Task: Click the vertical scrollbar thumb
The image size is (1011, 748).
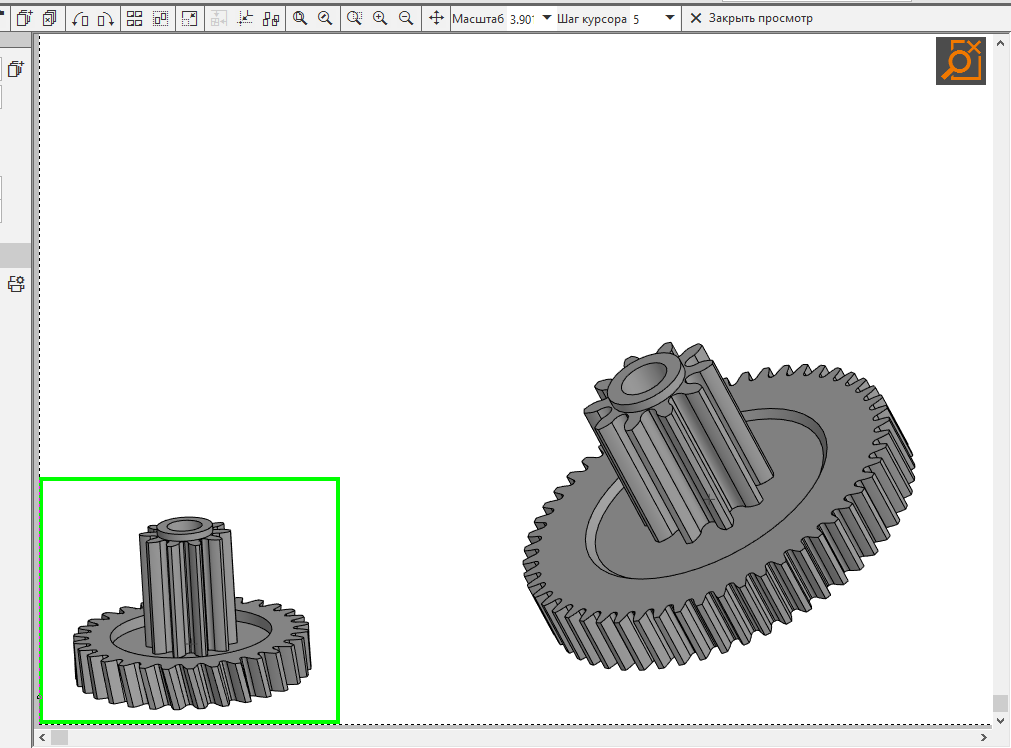Action: click(1000, 702)
